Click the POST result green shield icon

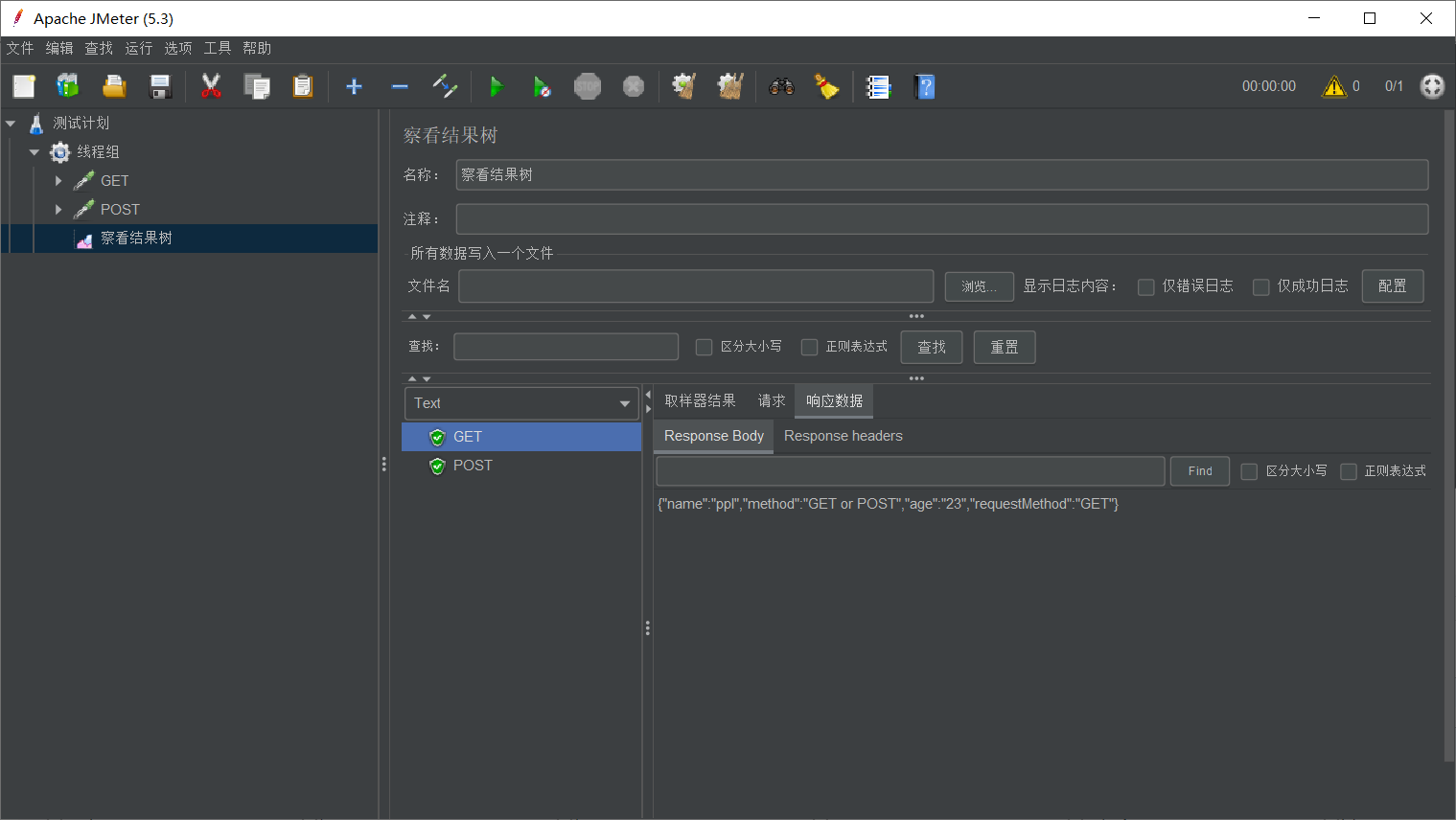tap(437, 466)
